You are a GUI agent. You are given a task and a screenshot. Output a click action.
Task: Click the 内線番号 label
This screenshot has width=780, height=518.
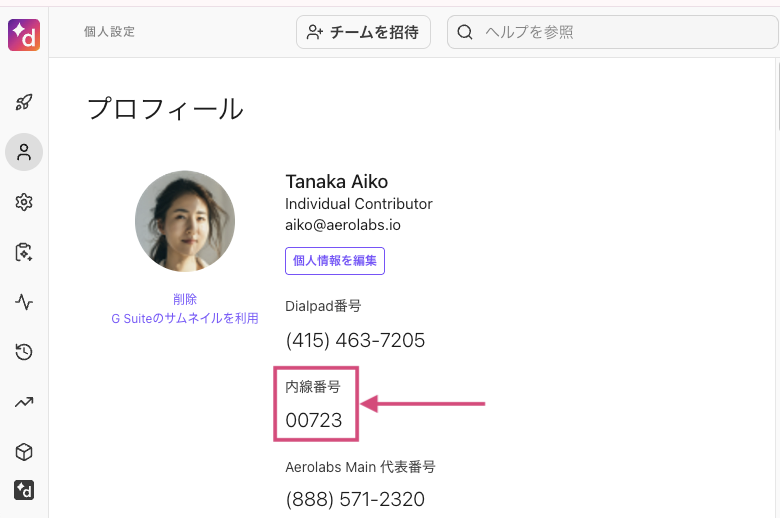click(x=313, y=387)
